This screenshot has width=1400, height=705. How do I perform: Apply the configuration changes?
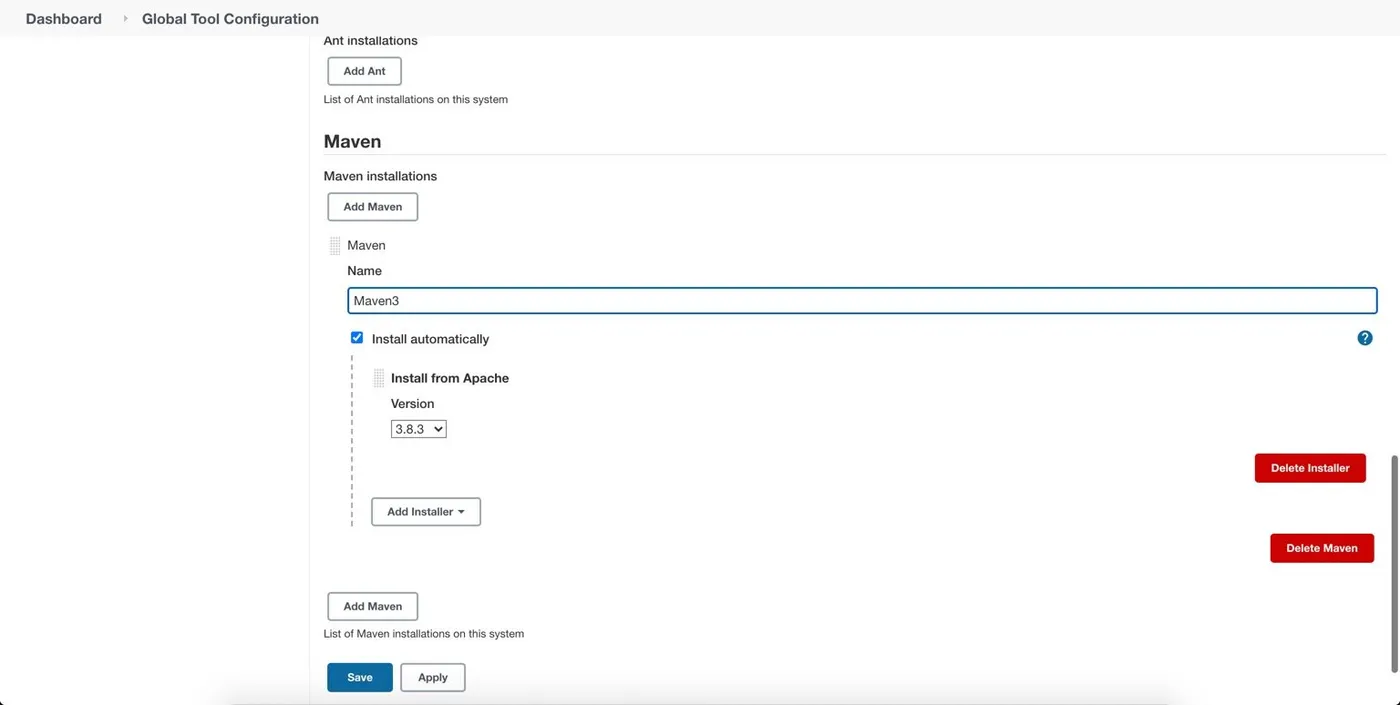click(433, 677)
